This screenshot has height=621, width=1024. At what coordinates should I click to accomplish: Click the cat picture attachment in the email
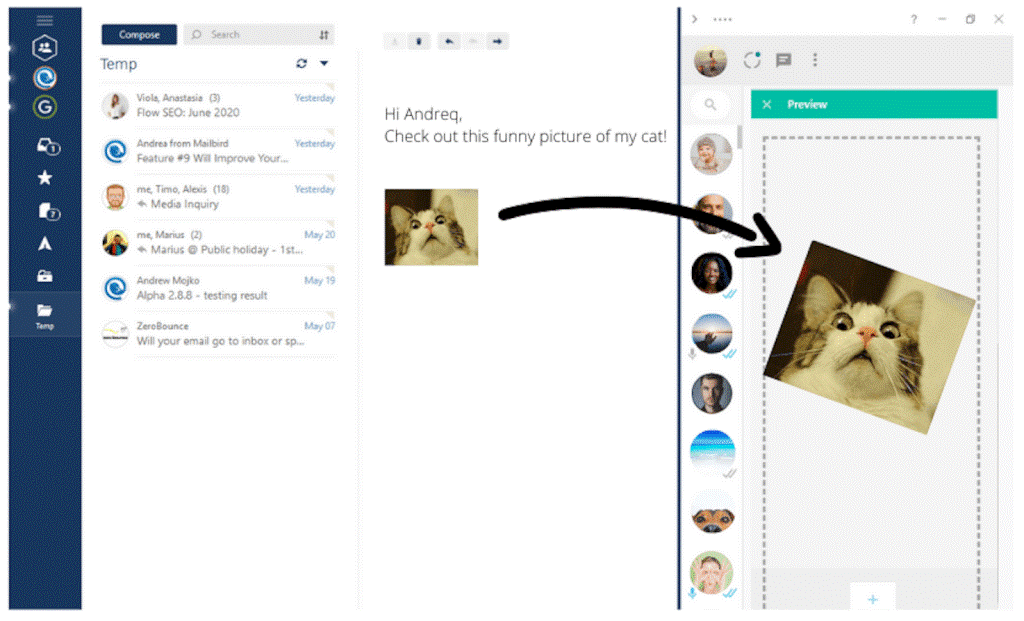431,227
